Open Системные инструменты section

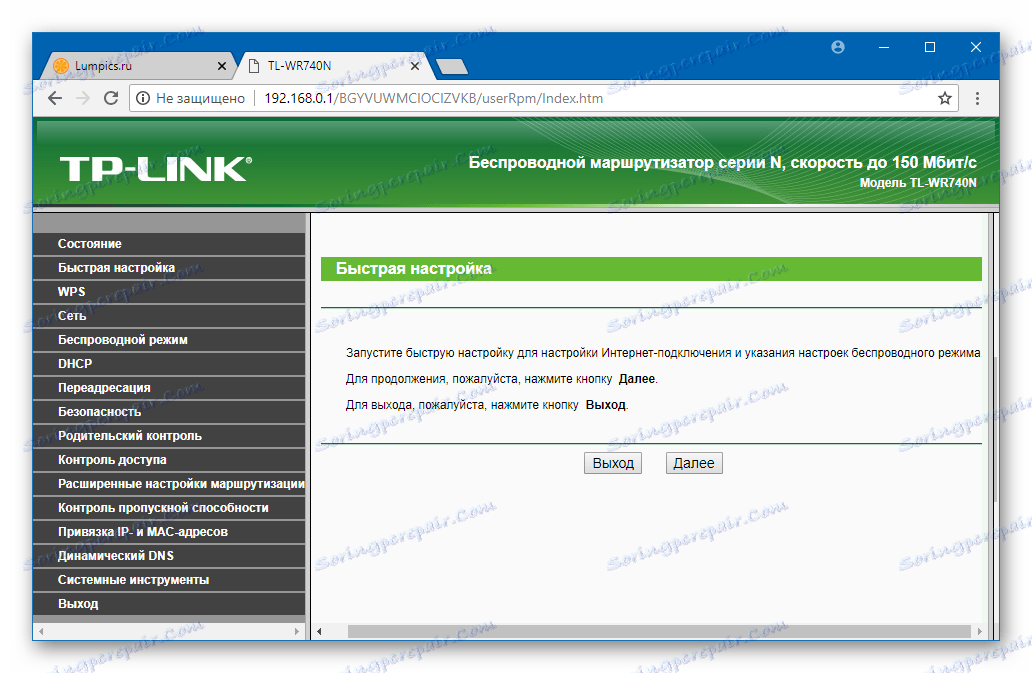pos(169,580)
